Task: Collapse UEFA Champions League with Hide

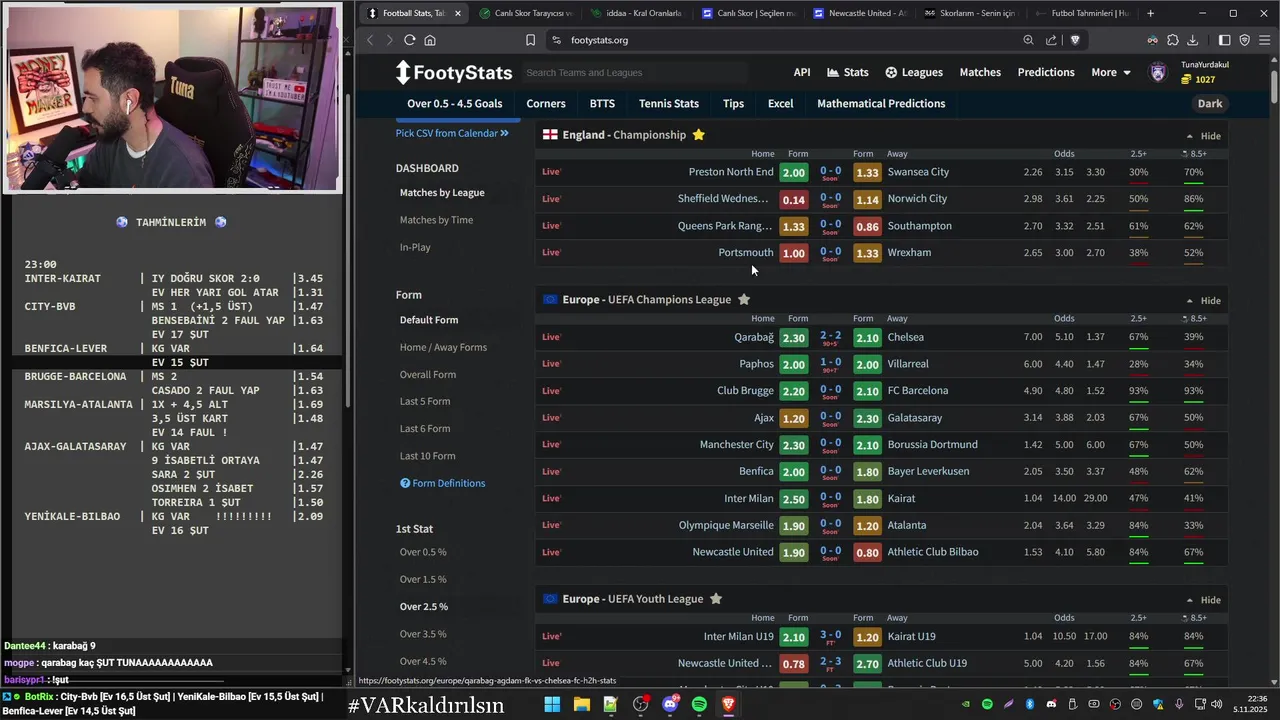Action: click(1203, 301)
